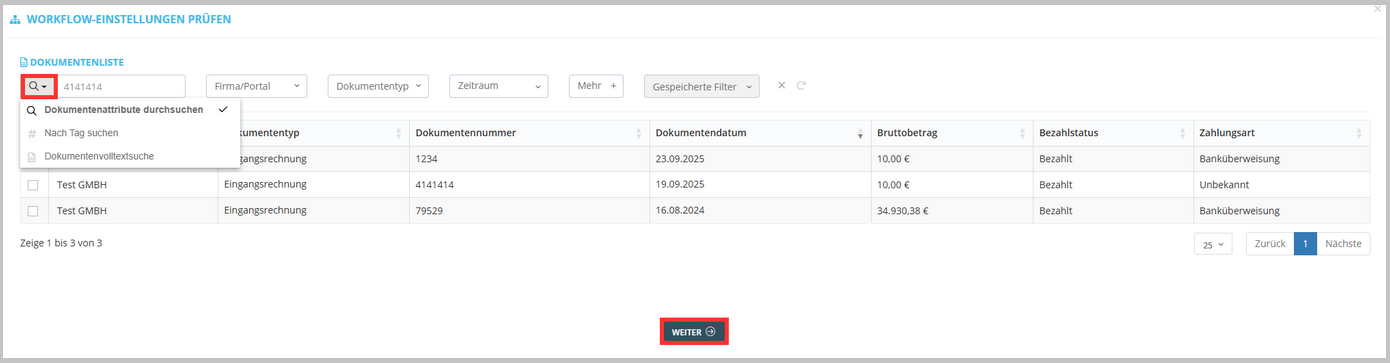This screenshot has width=1390, height=363.
Task: Click the Workflow-Einstellungen prüfen header icon
Action: pyautogui.click(x=14, y=20)
